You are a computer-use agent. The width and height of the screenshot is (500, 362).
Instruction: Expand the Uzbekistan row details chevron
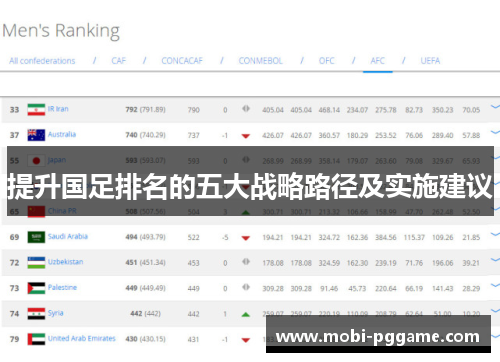click(x=495, y=260)
